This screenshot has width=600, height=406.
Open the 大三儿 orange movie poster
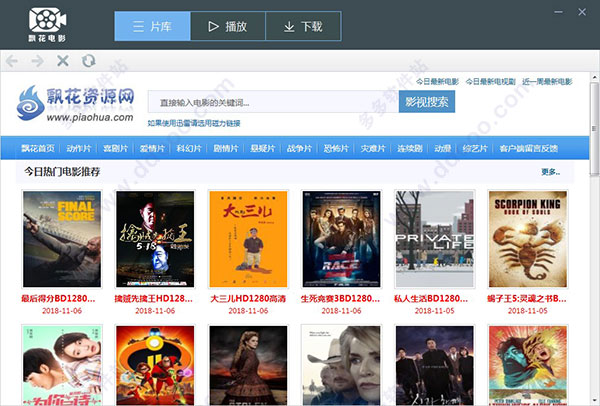coord(248,239)
